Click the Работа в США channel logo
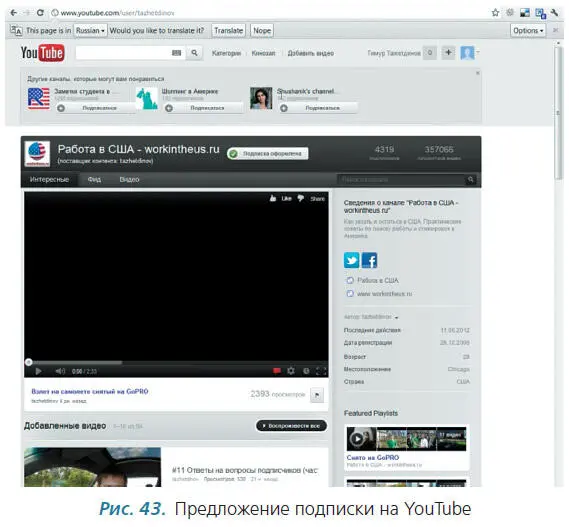Viewport: 569px width, 527px height. 37,154
